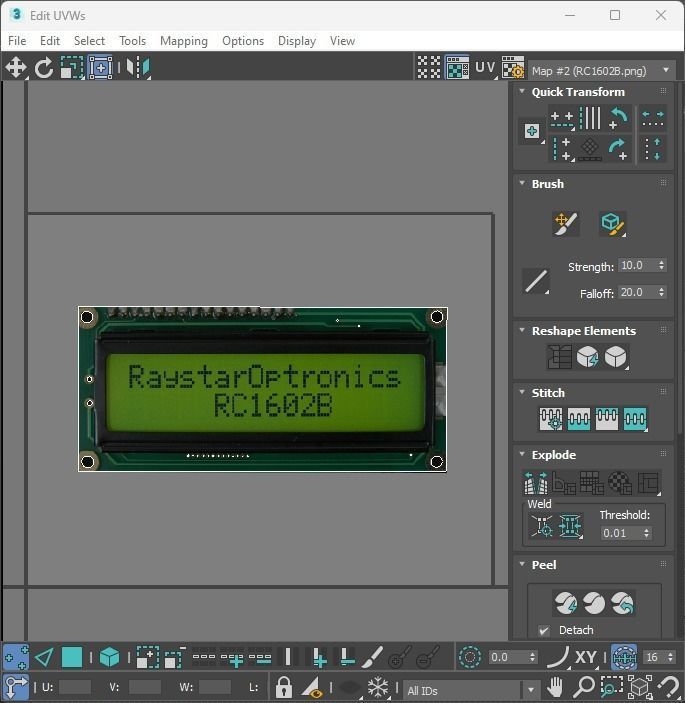Click the Target Weld icon
685x703 pixels.
click(x=542, y=525)
